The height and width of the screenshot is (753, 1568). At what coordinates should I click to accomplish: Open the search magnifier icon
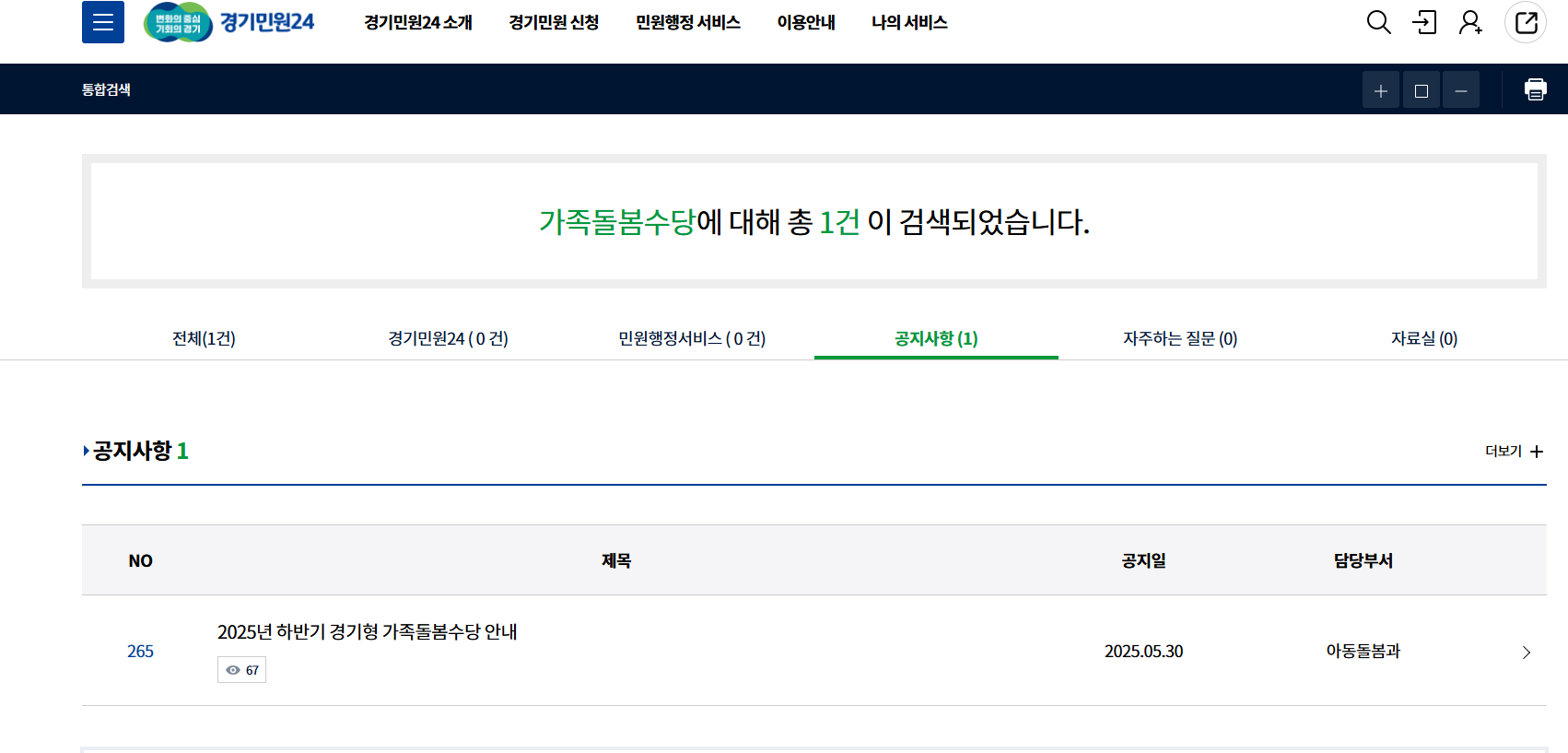pyautogui.click(x=1378, y=22)
